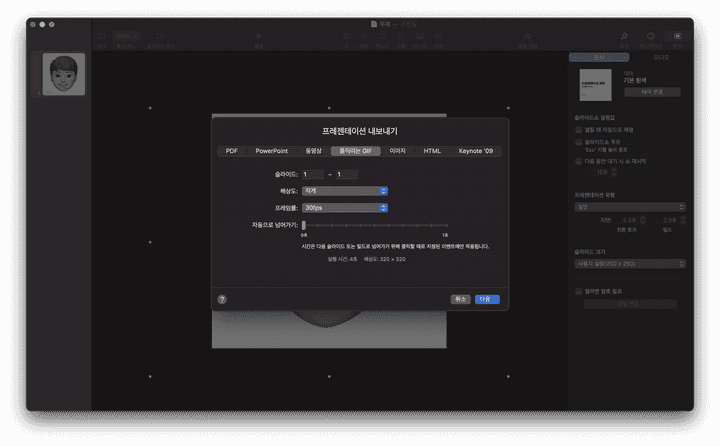720x446 pixels.
Task: Enable '열려면 암호 필요' checkbox
Action: pos(578,291)
